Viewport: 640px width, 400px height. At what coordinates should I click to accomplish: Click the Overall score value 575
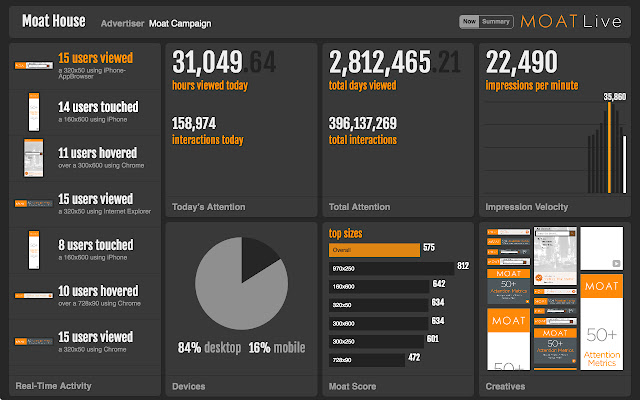[x=429, y=248]
